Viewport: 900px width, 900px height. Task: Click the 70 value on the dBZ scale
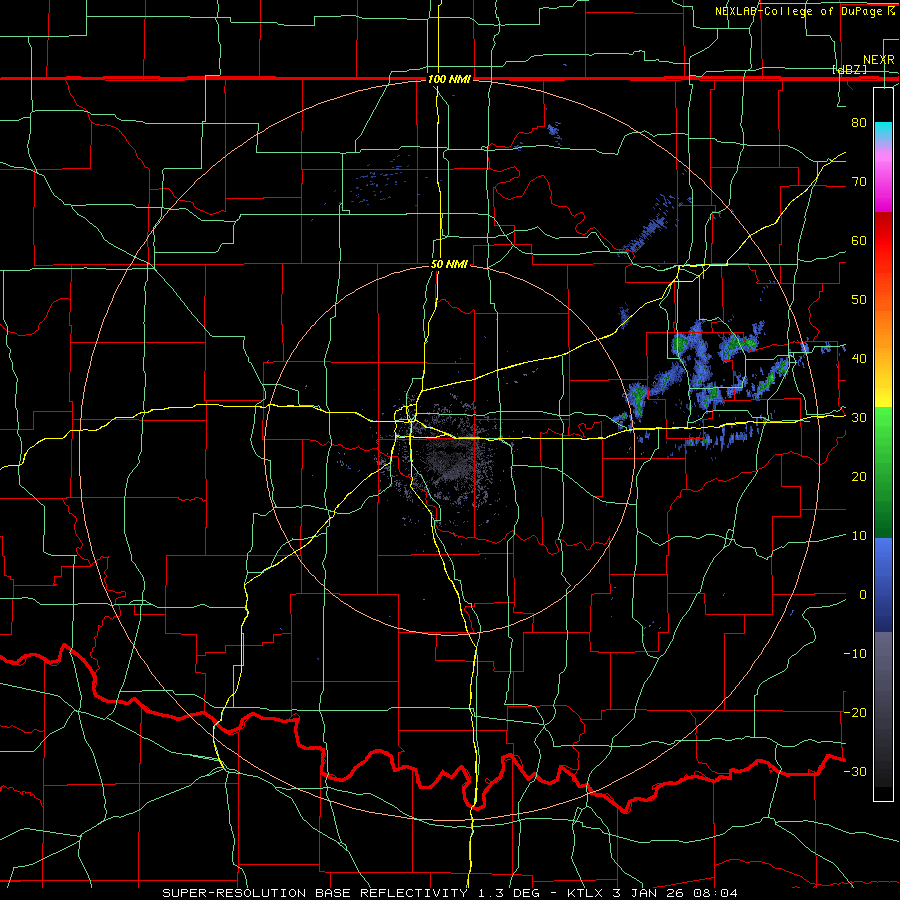(859, 182)
